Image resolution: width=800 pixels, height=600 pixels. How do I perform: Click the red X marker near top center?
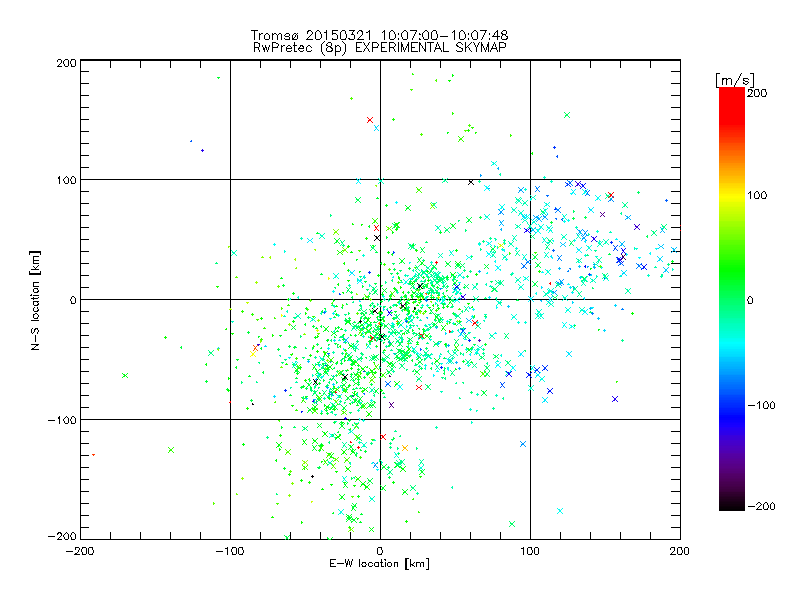click(370, 120)
